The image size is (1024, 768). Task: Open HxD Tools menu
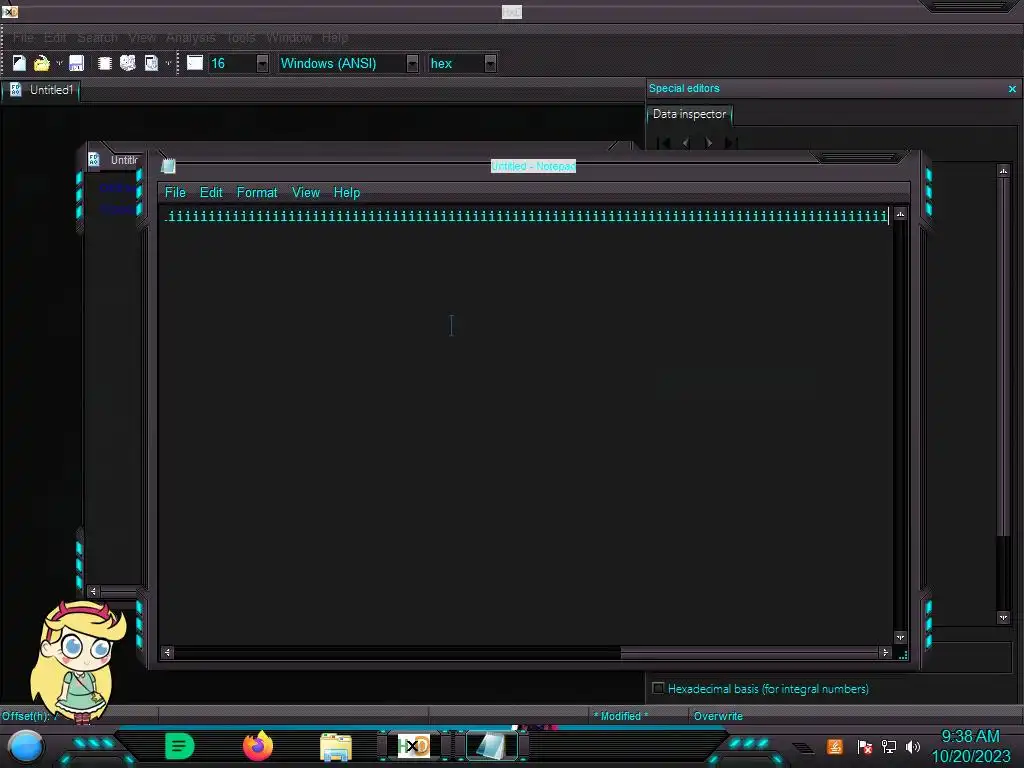(x=241, y=38)
